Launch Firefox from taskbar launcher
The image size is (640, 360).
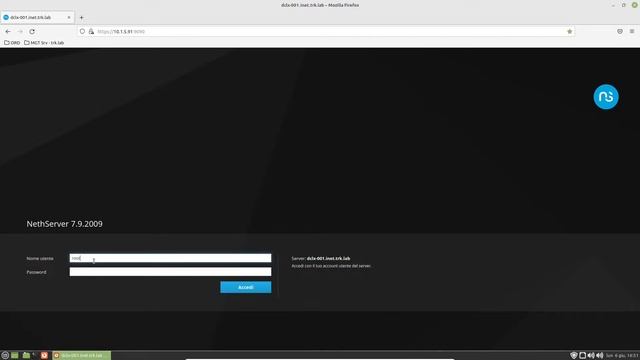pos(44,356)
